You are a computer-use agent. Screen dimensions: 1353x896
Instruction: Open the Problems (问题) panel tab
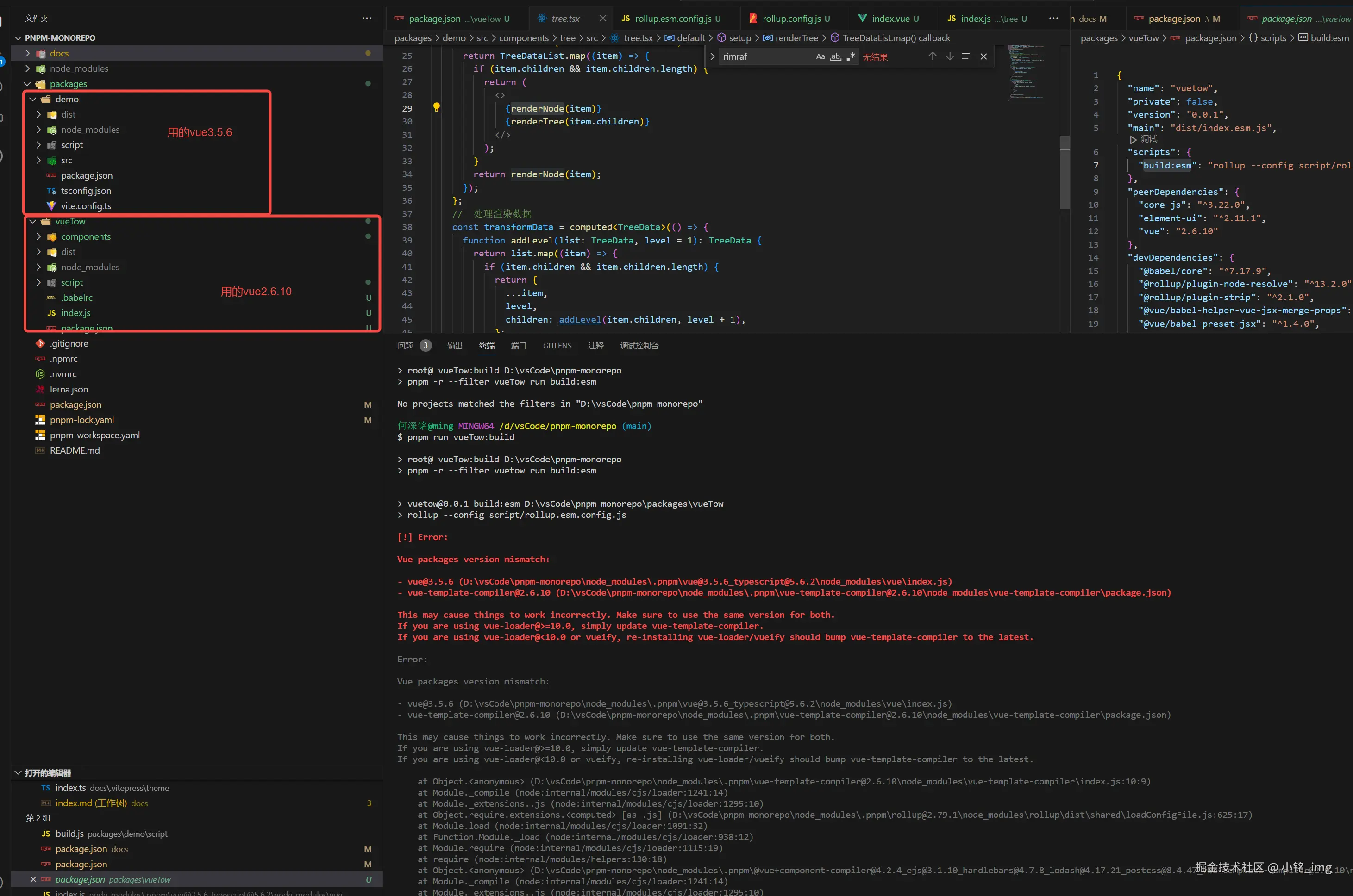(405, 346)
